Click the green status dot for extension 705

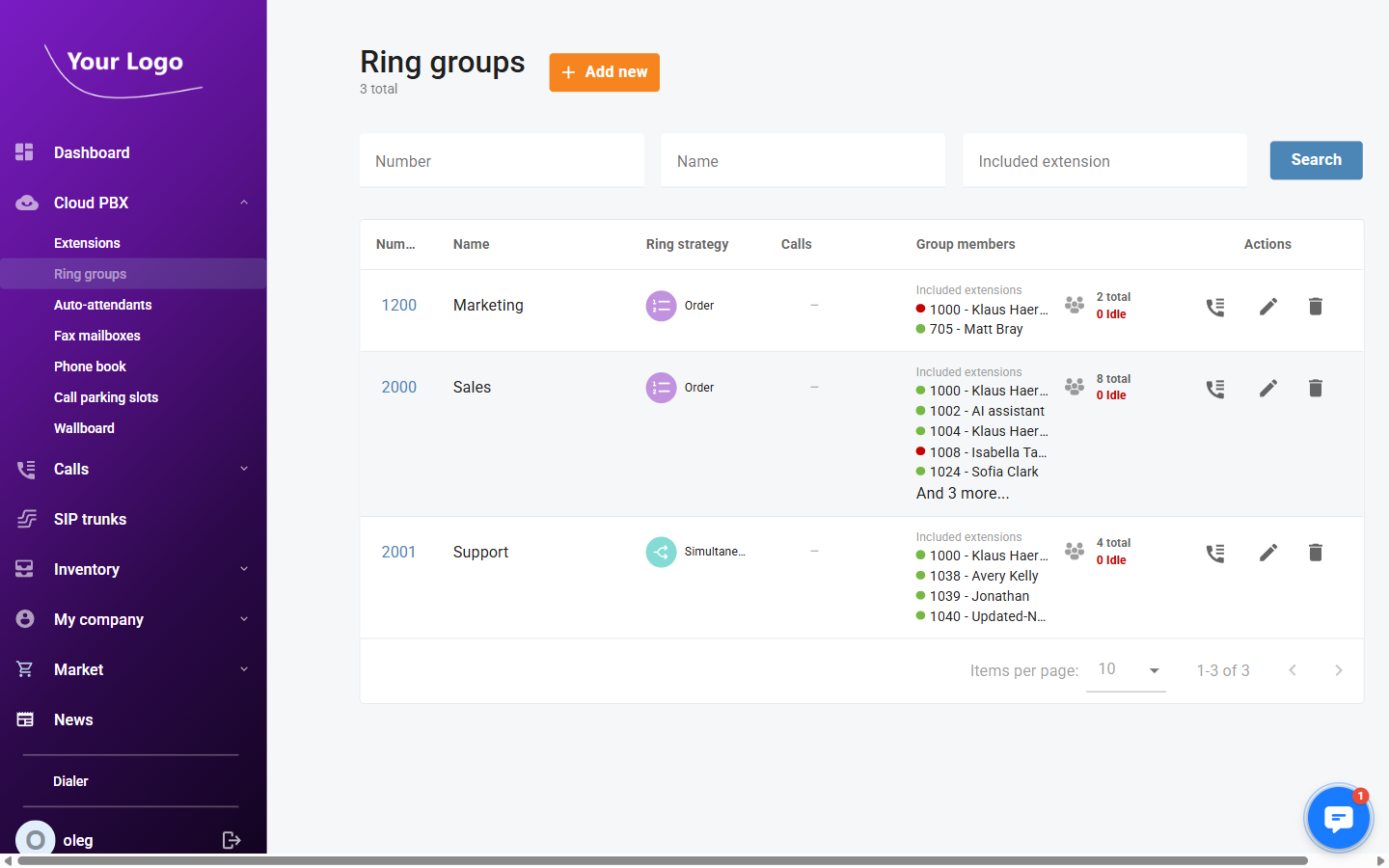click(x=921, y=329)
